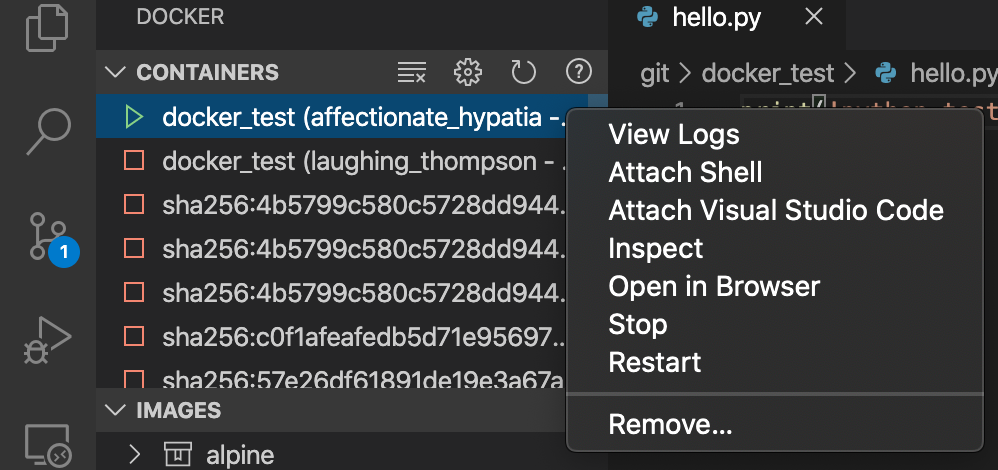Click the Python icon on hello.py tab
Image resolution: width=998 pixels, height=470 pixels.
647,17
